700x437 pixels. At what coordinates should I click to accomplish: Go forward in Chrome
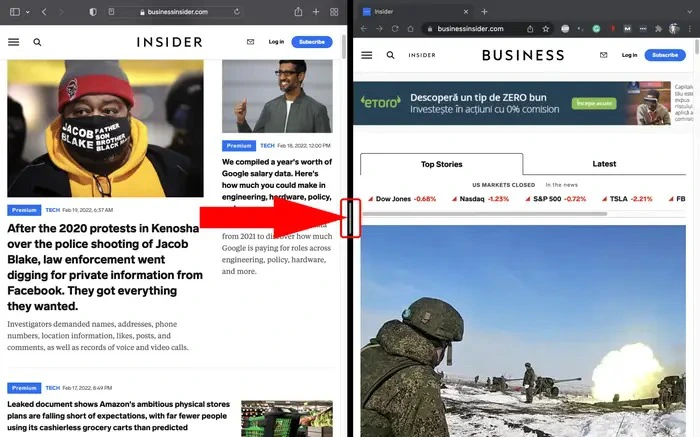click(379, 29)
